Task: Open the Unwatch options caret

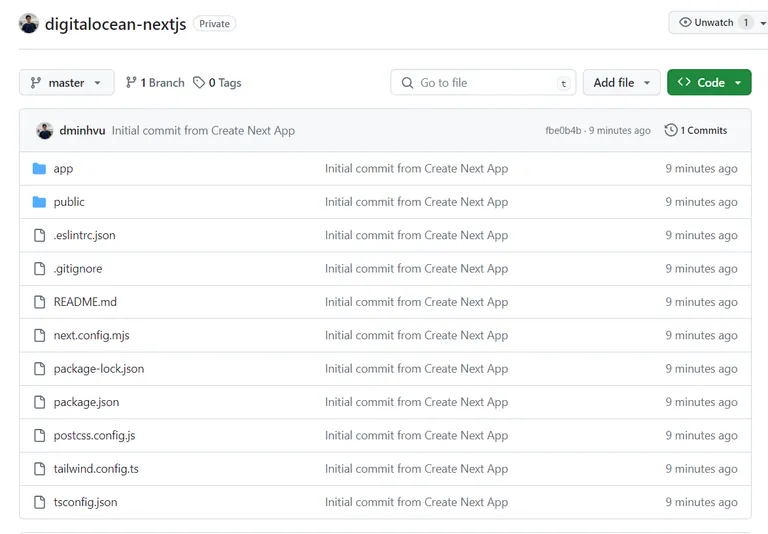Action: click(x=763, y=23)
